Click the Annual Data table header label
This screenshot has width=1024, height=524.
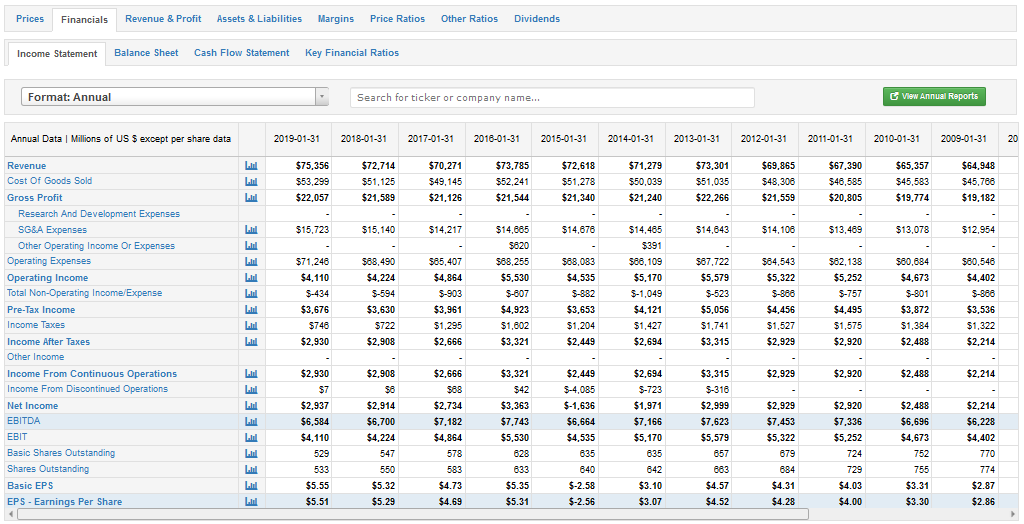point(121,139)
